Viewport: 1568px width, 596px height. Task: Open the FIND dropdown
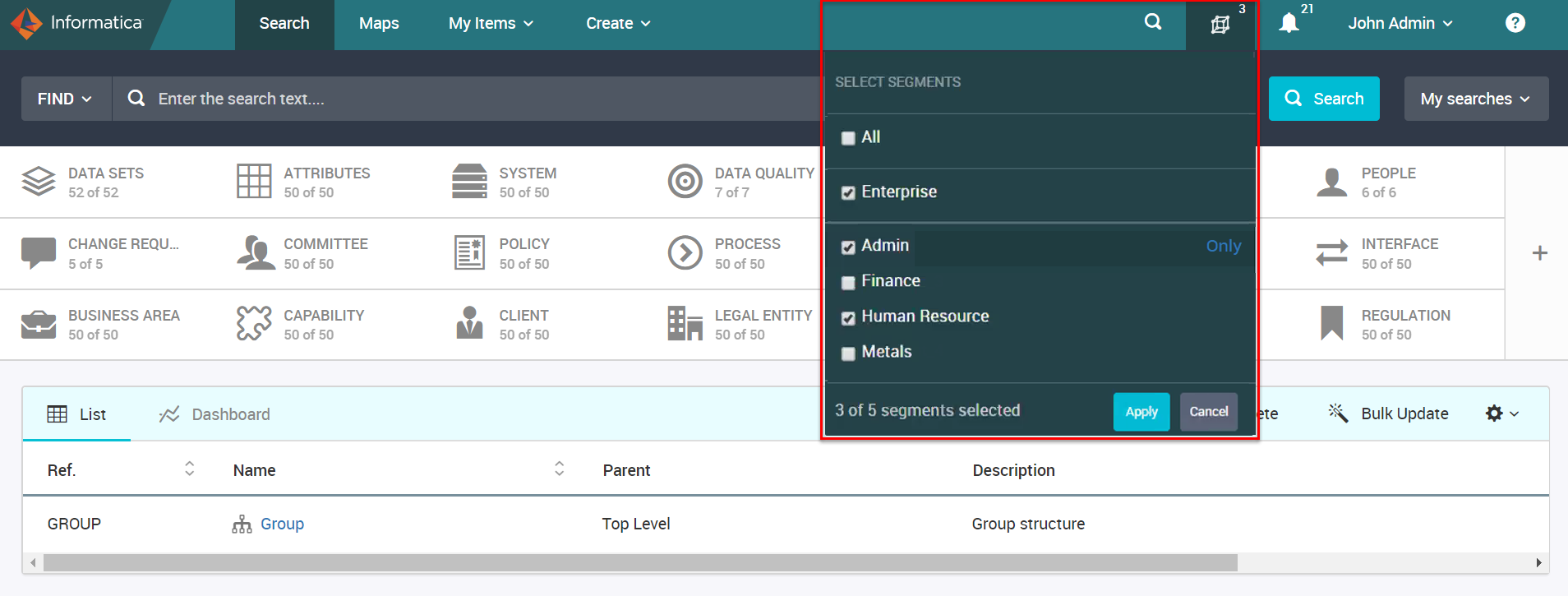click(x=66, y=99)
